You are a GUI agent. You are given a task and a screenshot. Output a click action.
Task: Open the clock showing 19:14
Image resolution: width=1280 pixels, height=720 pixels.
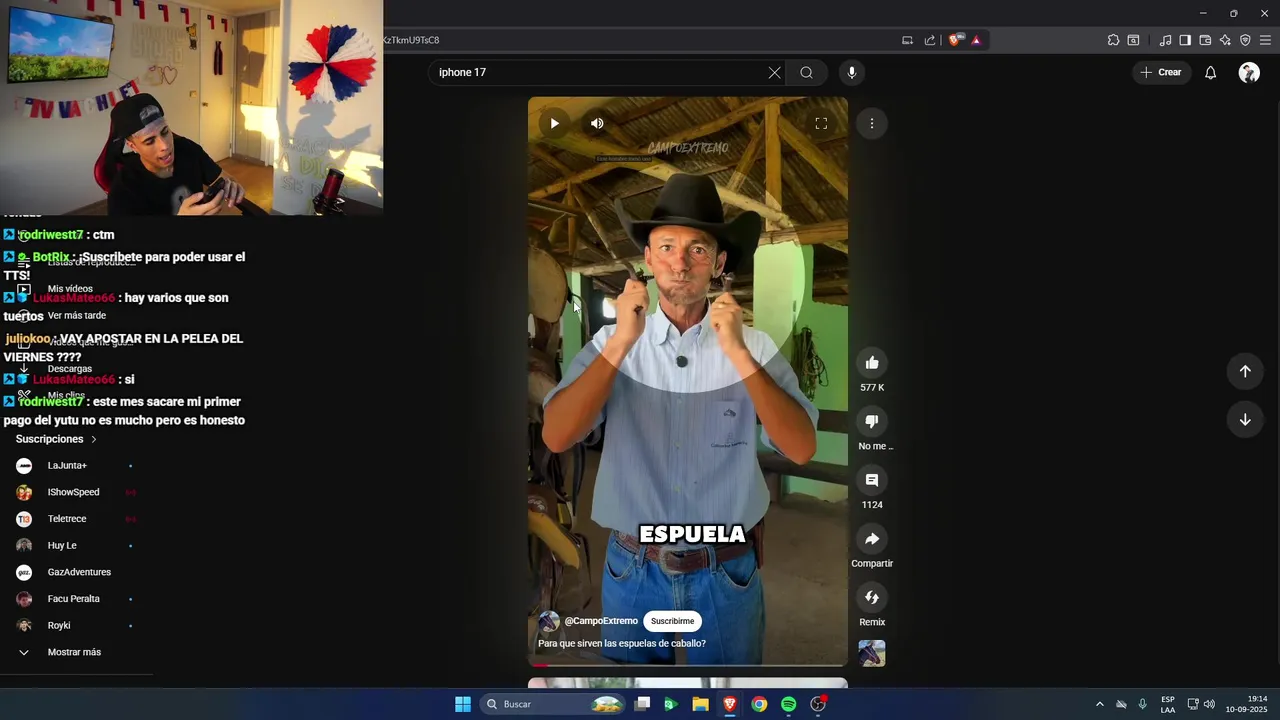click(x=1247, y=704)
